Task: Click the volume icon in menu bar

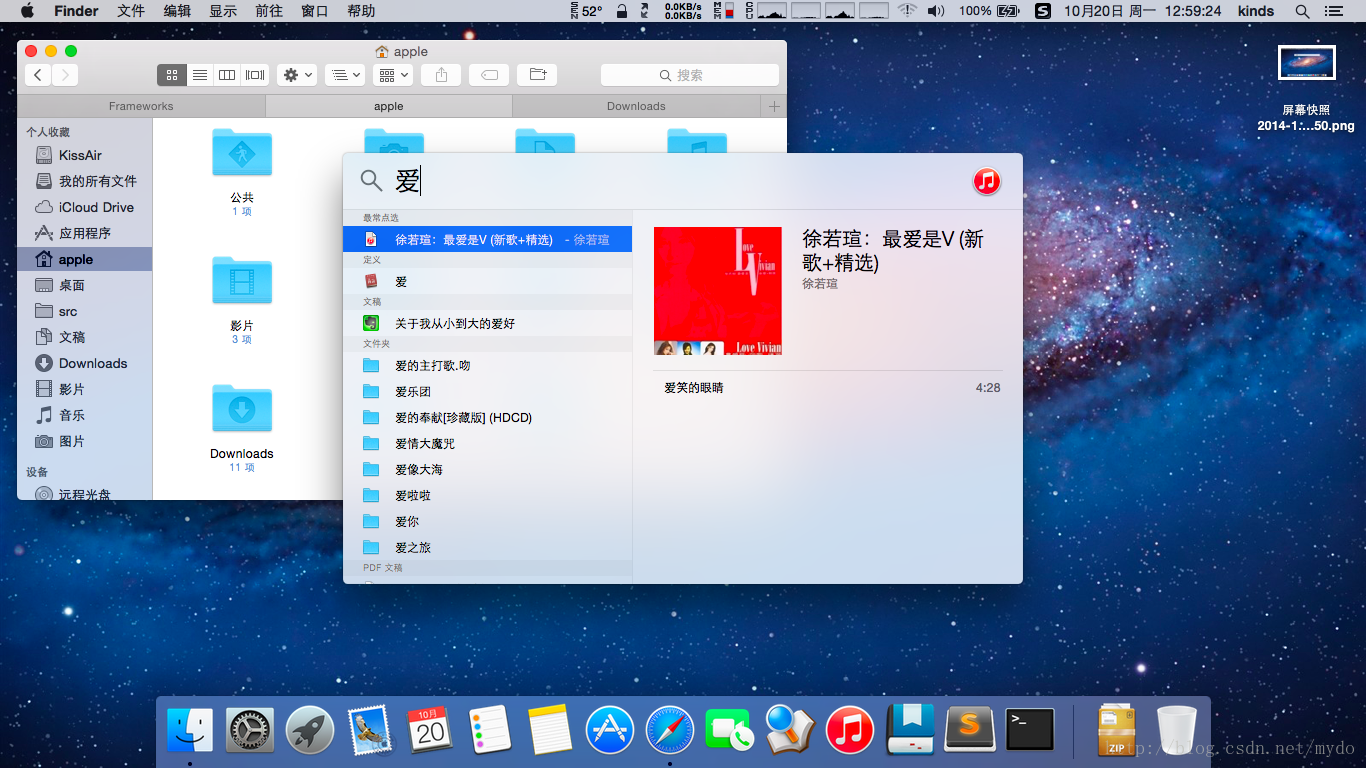Action: [x=935, y=11]
